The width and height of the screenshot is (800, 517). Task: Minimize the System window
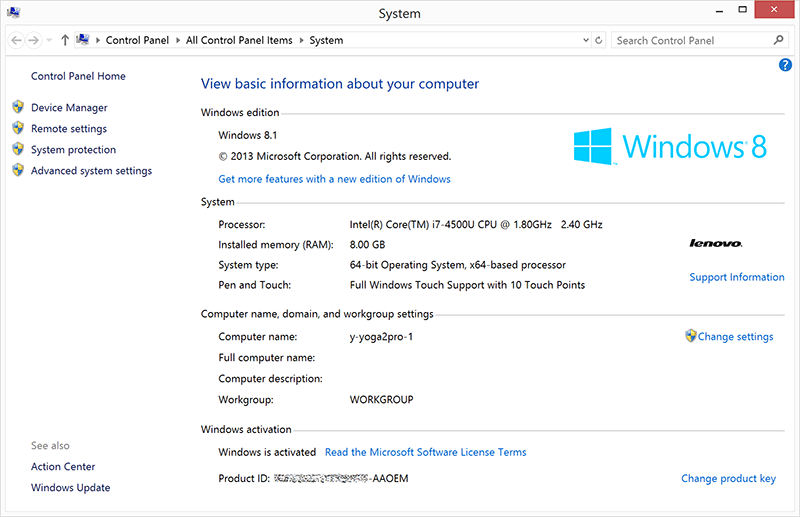720,11
